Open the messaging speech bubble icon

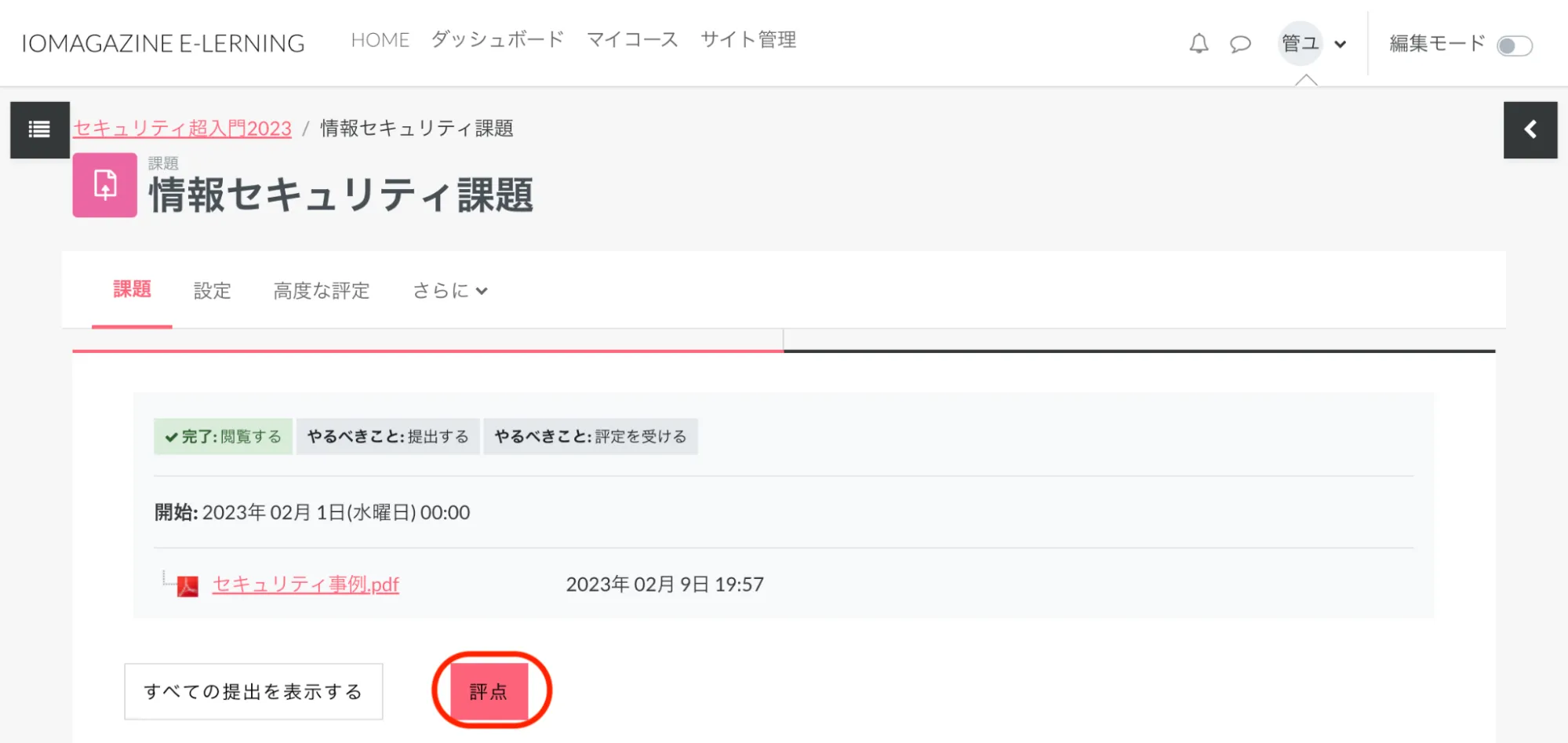pos(1240,43)
